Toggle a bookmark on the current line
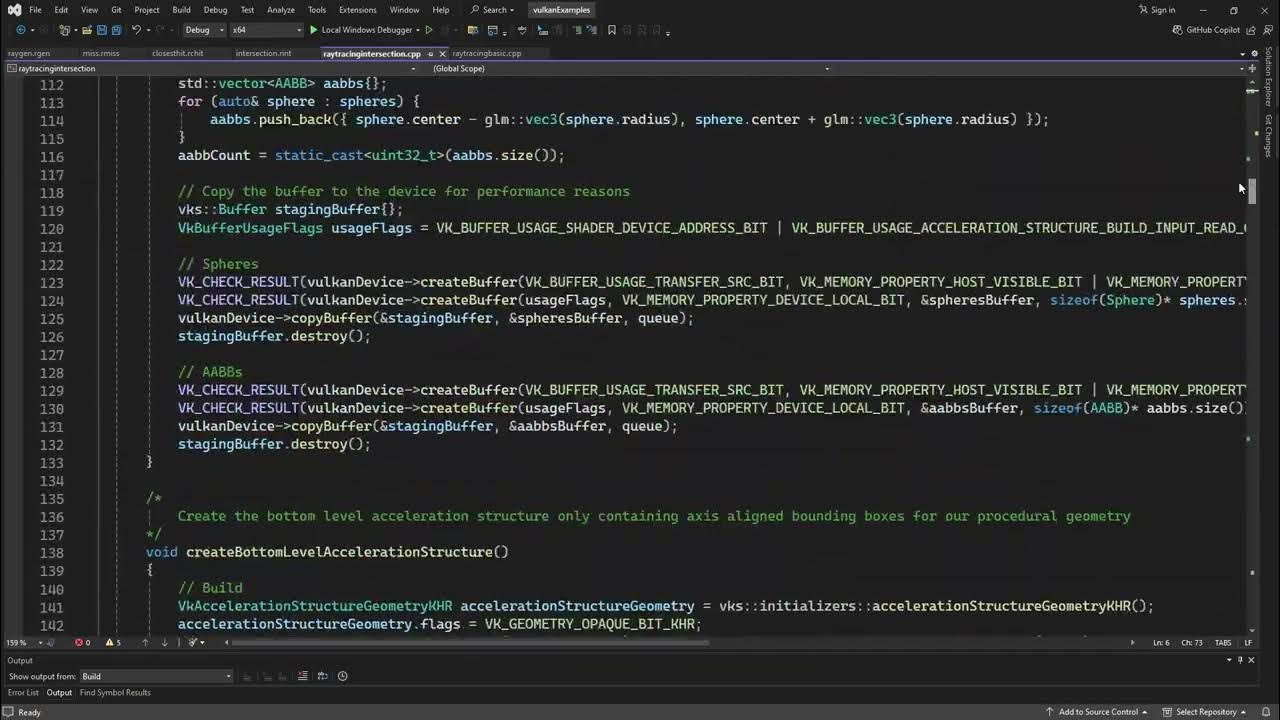Image resolution: width=1280 pixels, height=720 pixels. click(612, 30)
